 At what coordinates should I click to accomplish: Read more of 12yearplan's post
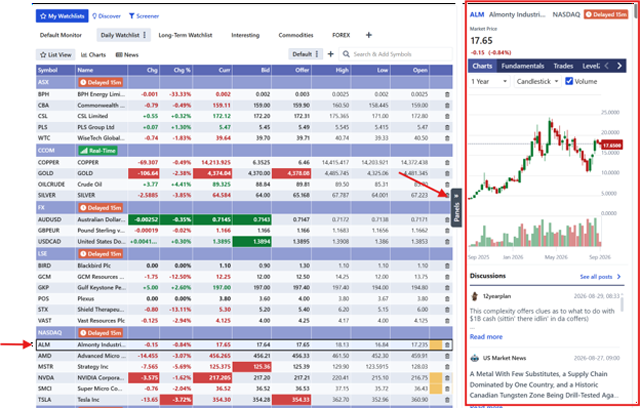(x=486, y=337)
